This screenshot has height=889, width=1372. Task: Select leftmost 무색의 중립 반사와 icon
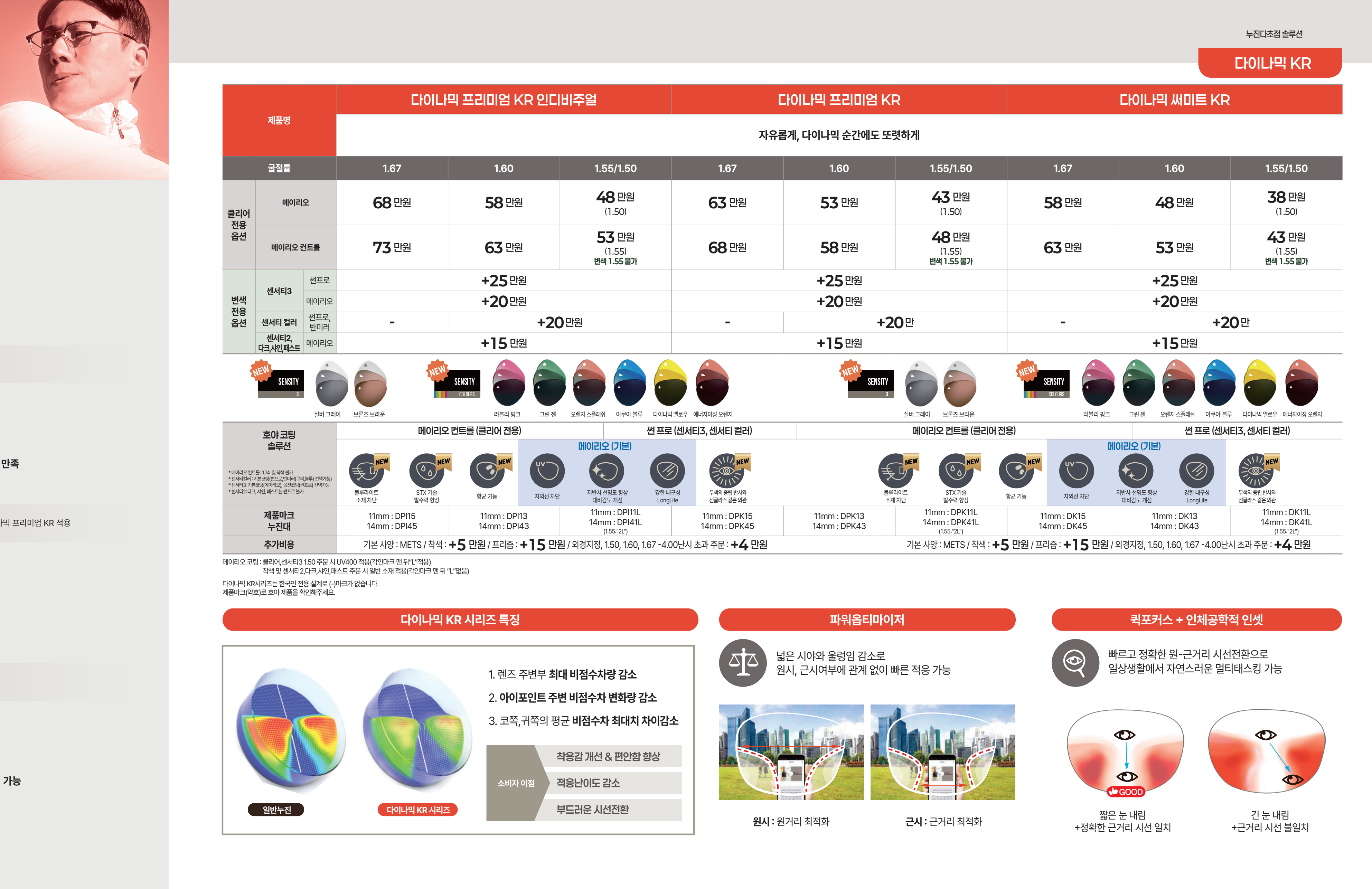(727, 471)
